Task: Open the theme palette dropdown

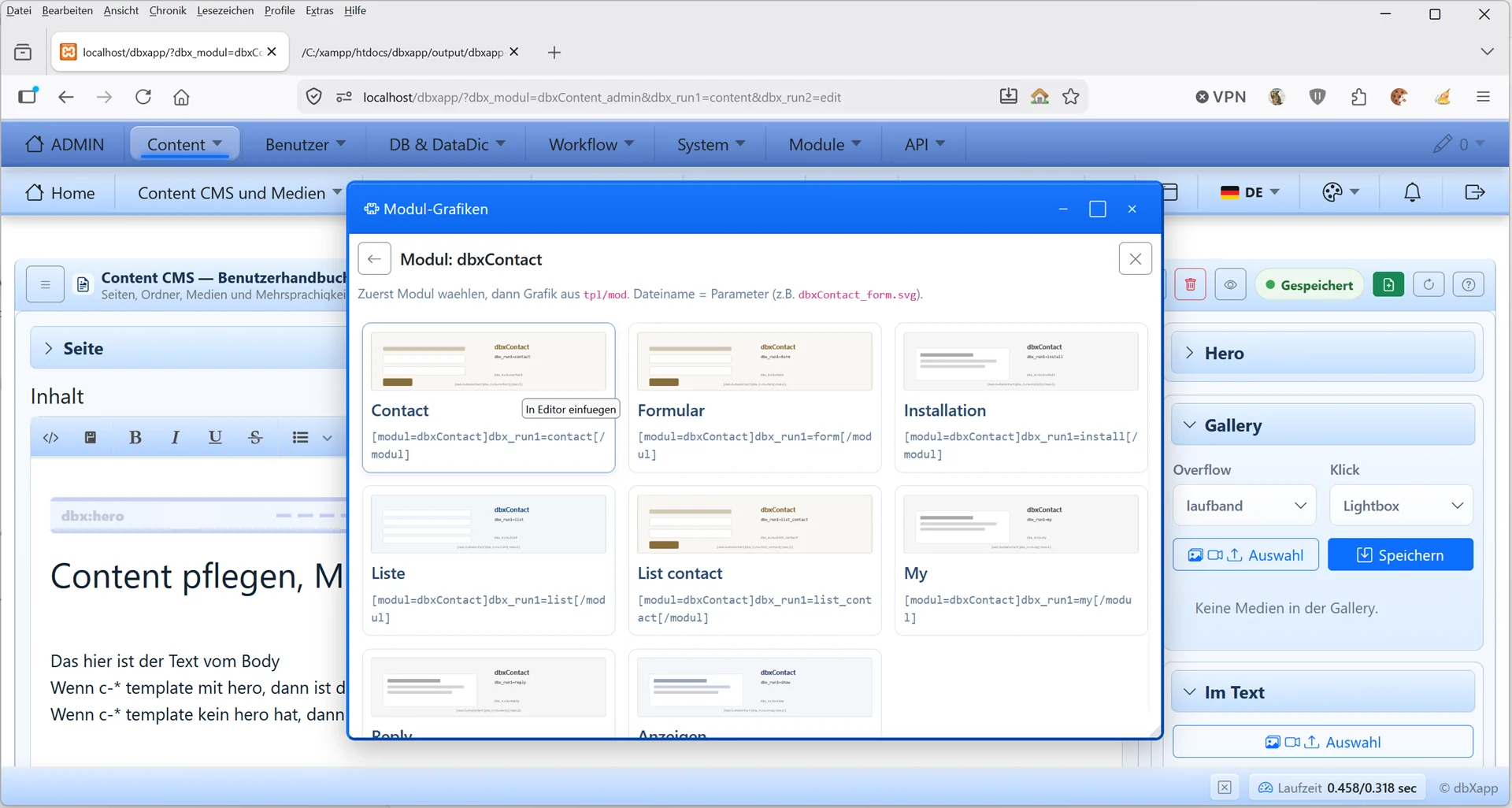Action: pos(1341,193)
